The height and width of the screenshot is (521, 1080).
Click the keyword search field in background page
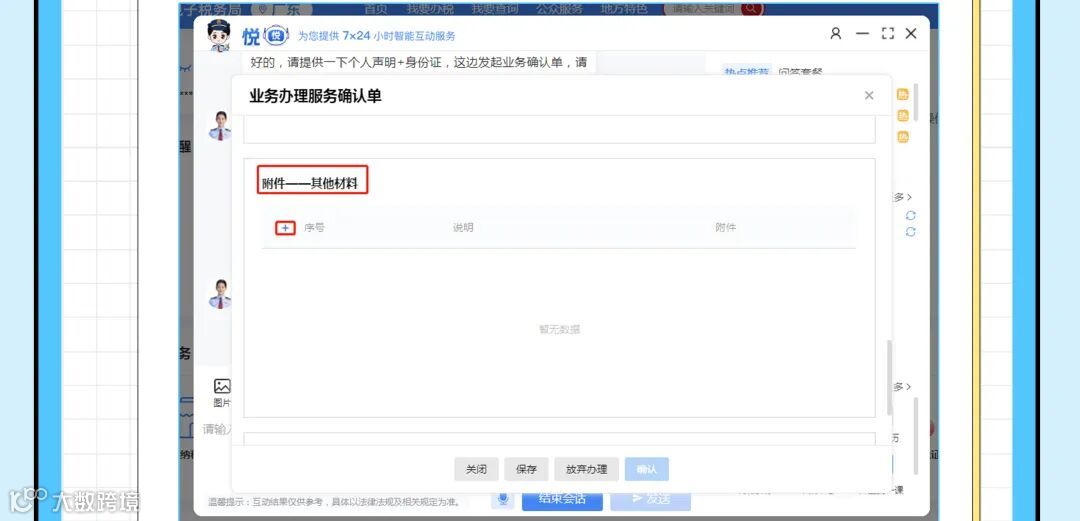(704, 9)
